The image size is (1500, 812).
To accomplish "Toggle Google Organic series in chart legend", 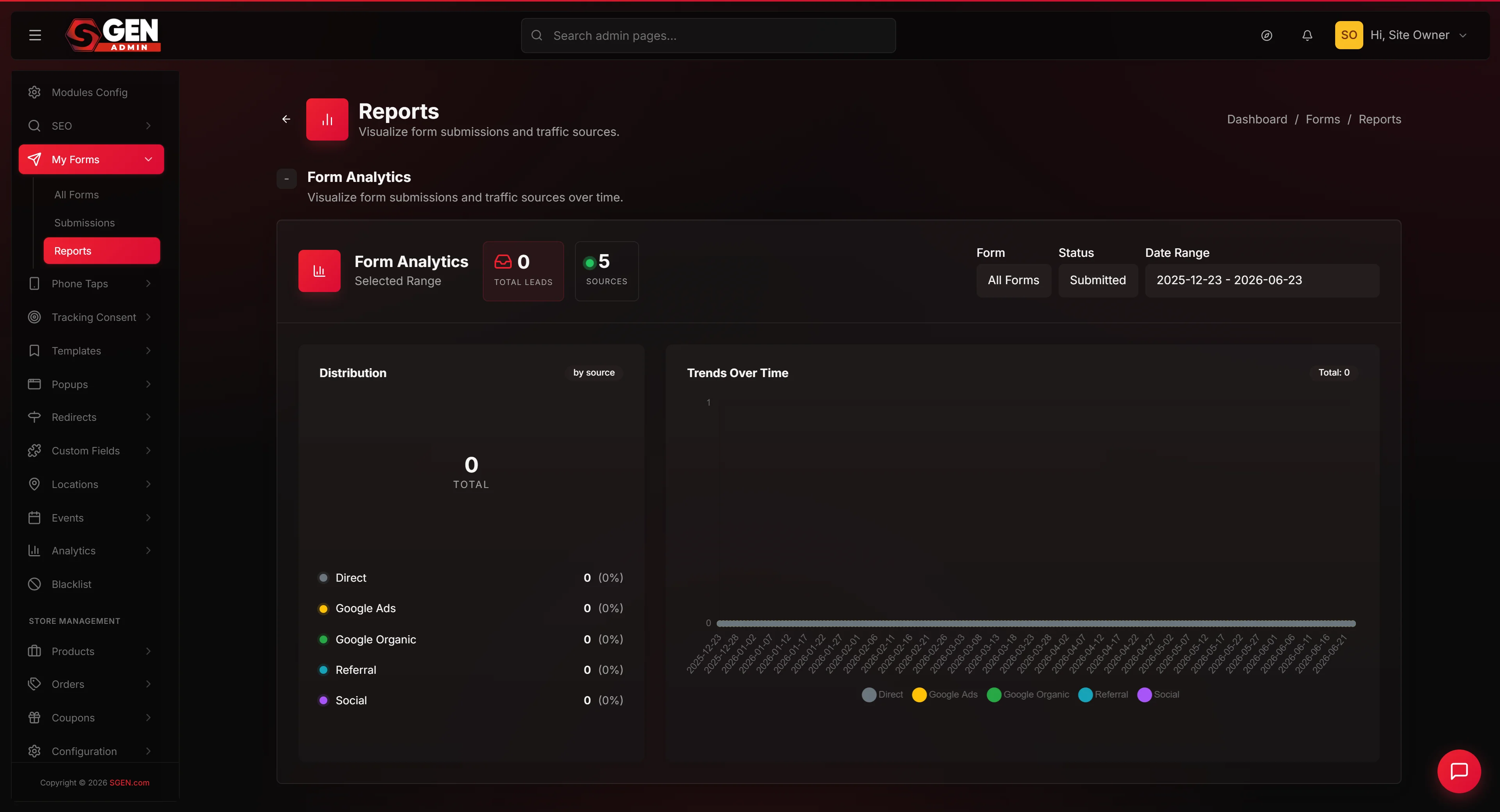I will 1028,694.
